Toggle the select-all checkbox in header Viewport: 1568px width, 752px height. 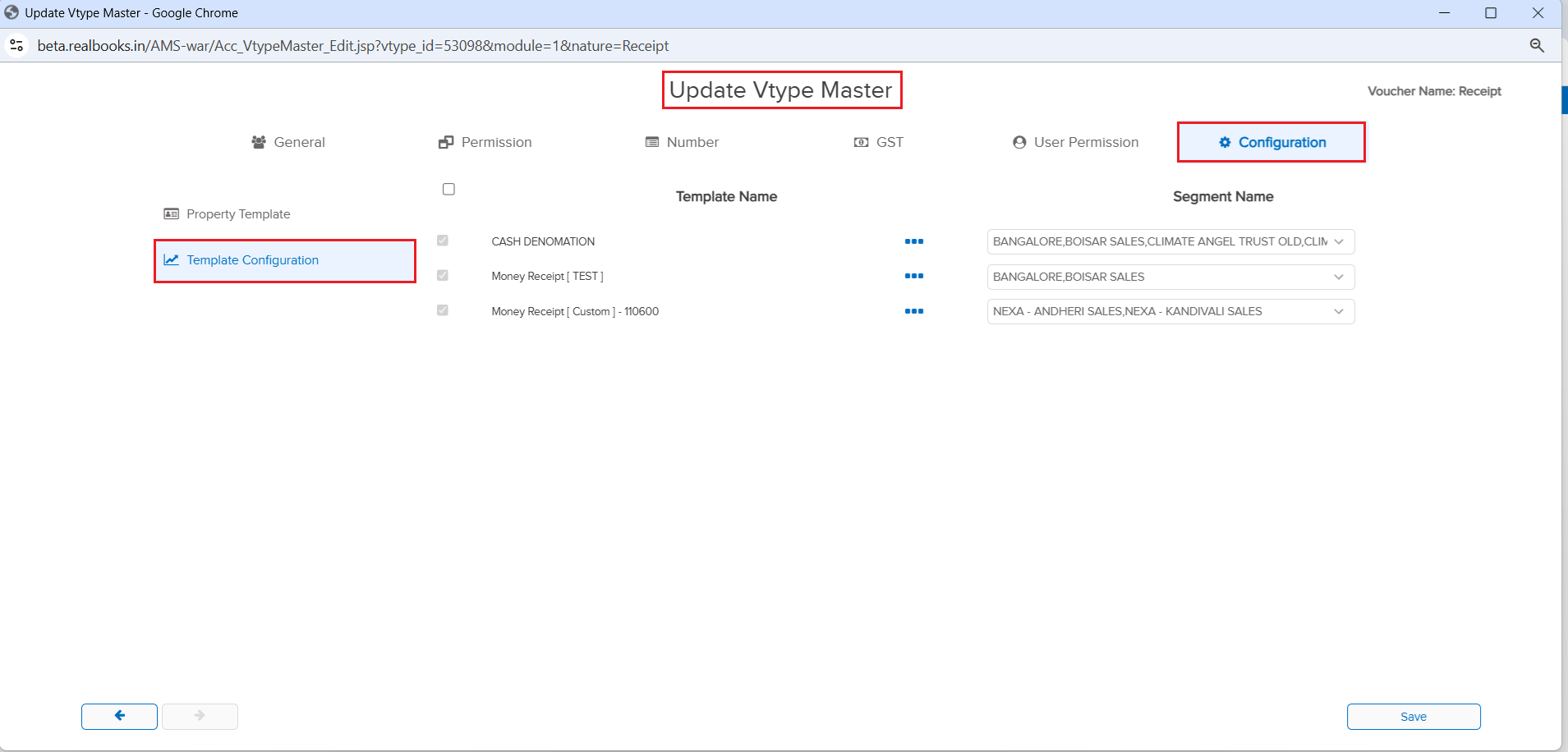pyautogui.click(x=448, y=190)
